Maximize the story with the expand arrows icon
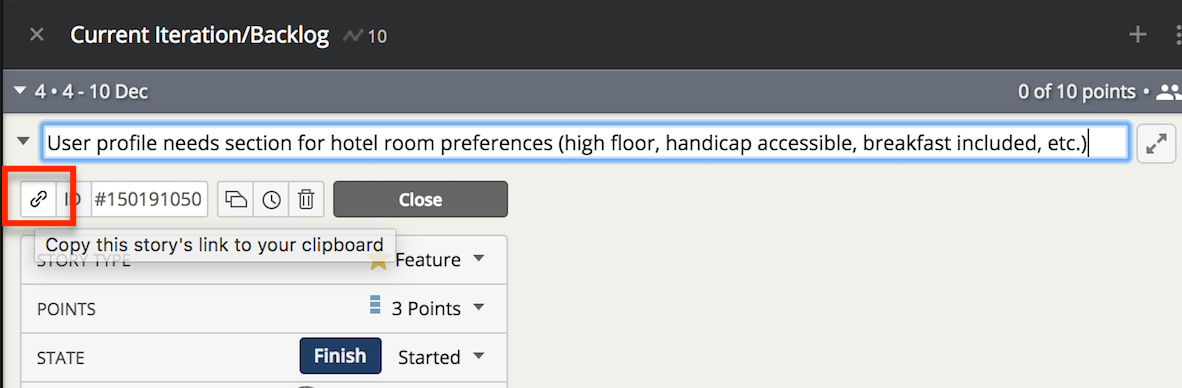Viewport: 1182px width, 388px height. (x=1156, y=144)
